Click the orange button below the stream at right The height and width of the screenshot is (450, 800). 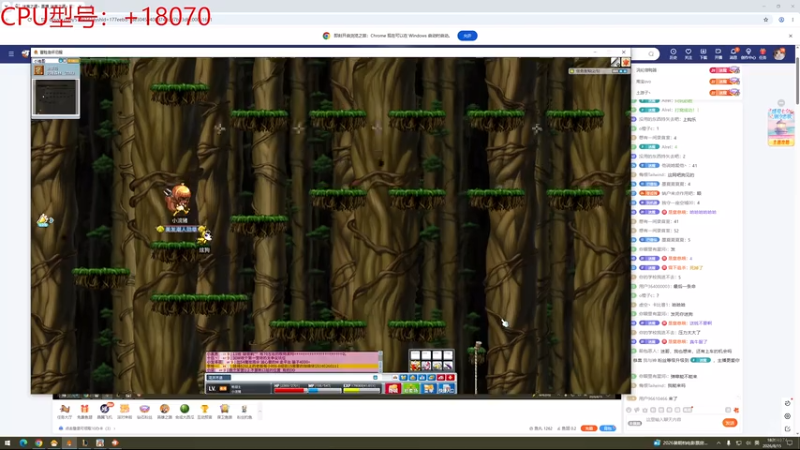589,428
